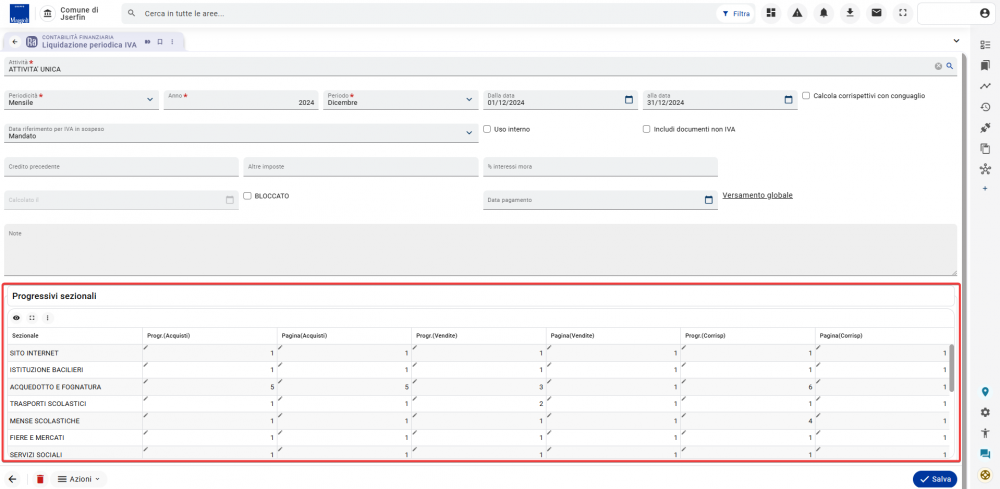The image size is (1000, 489).
Task: Click the grid vertical scrollbar
Action: click(x=952, y=368)
